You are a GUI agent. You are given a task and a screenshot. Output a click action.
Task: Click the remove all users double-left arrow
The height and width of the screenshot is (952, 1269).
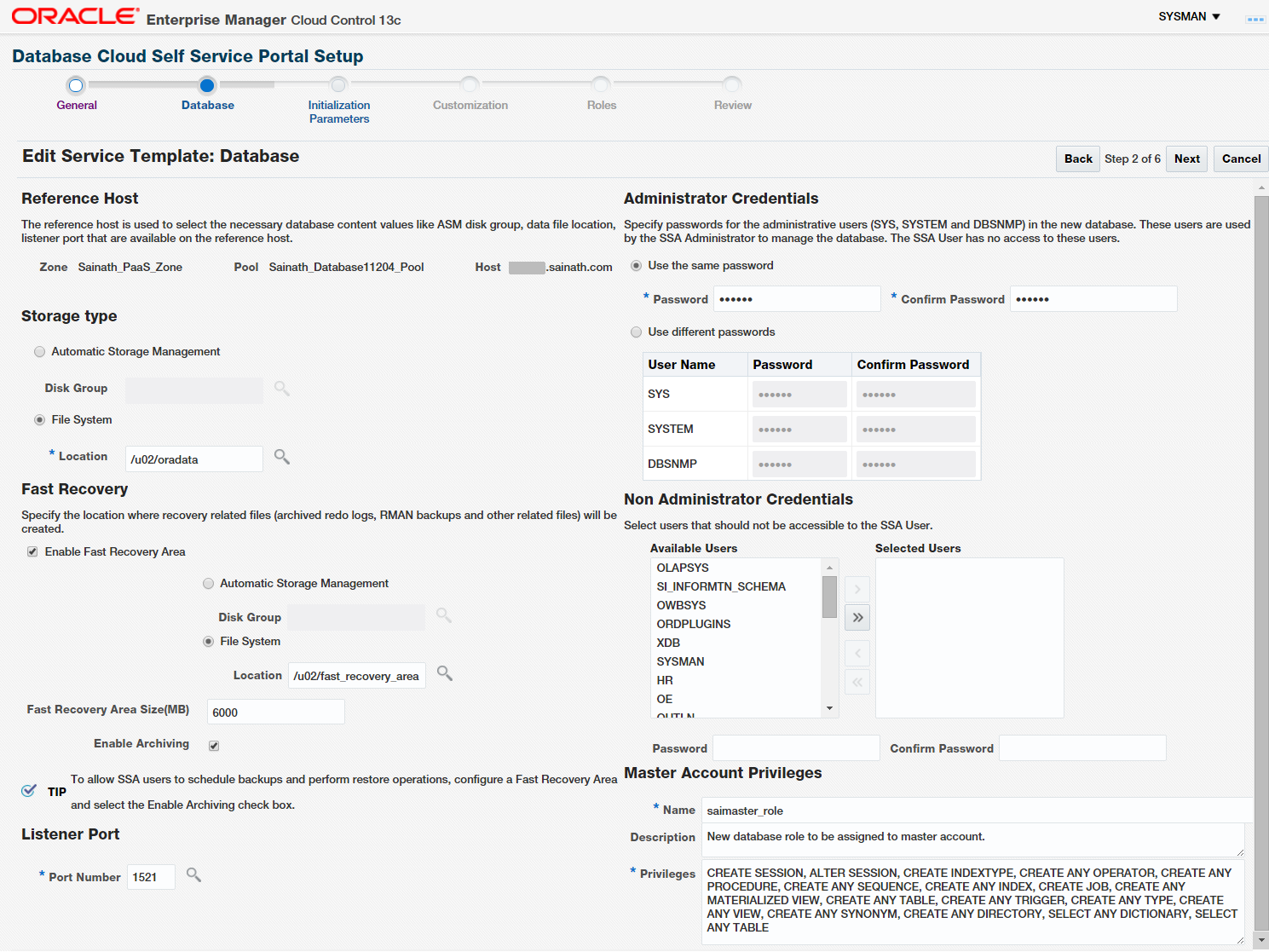point(857,682)
